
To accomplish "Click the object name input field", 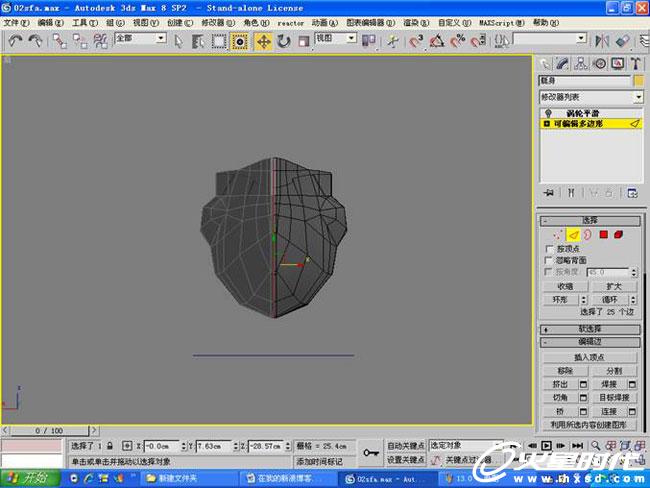I will tap(585, 81).
